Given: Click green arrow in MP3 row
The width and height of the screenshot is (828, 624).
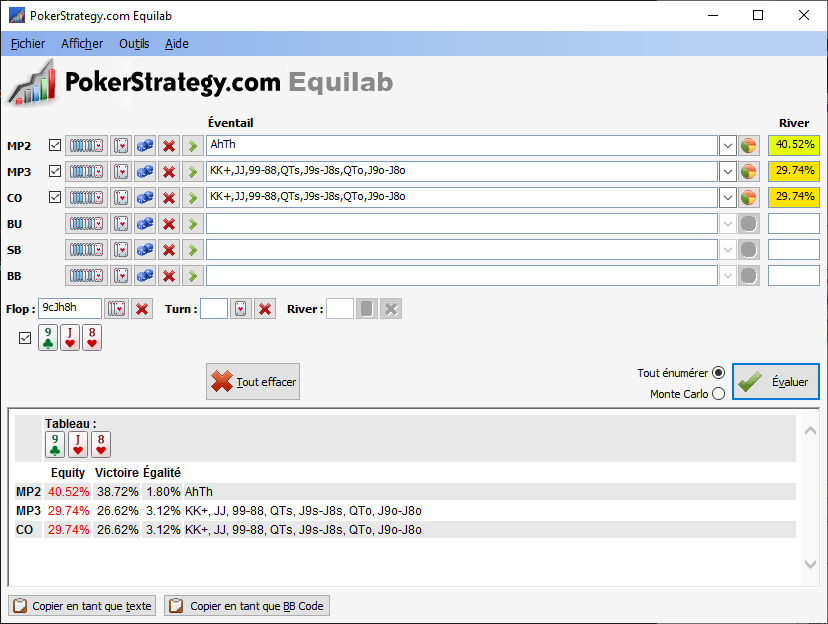Looking at the screenshot, I should (x=193, y=172).
